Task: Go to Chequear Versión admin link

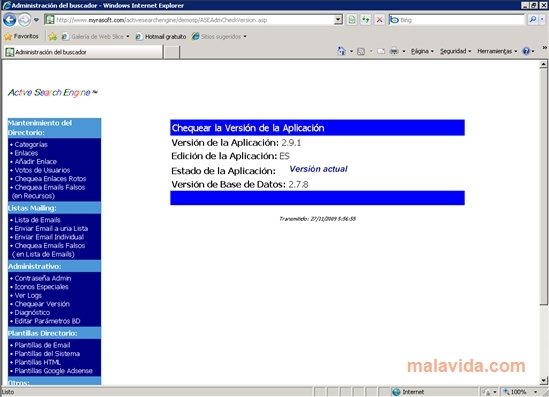Action: [x=42, y=304]
